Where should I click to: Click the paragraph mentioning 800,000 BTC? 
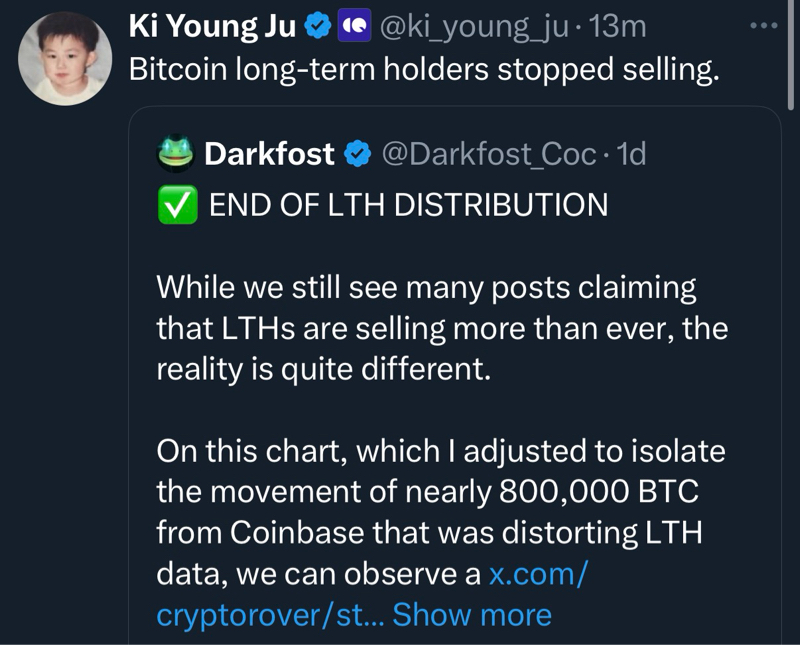point(440,493)
